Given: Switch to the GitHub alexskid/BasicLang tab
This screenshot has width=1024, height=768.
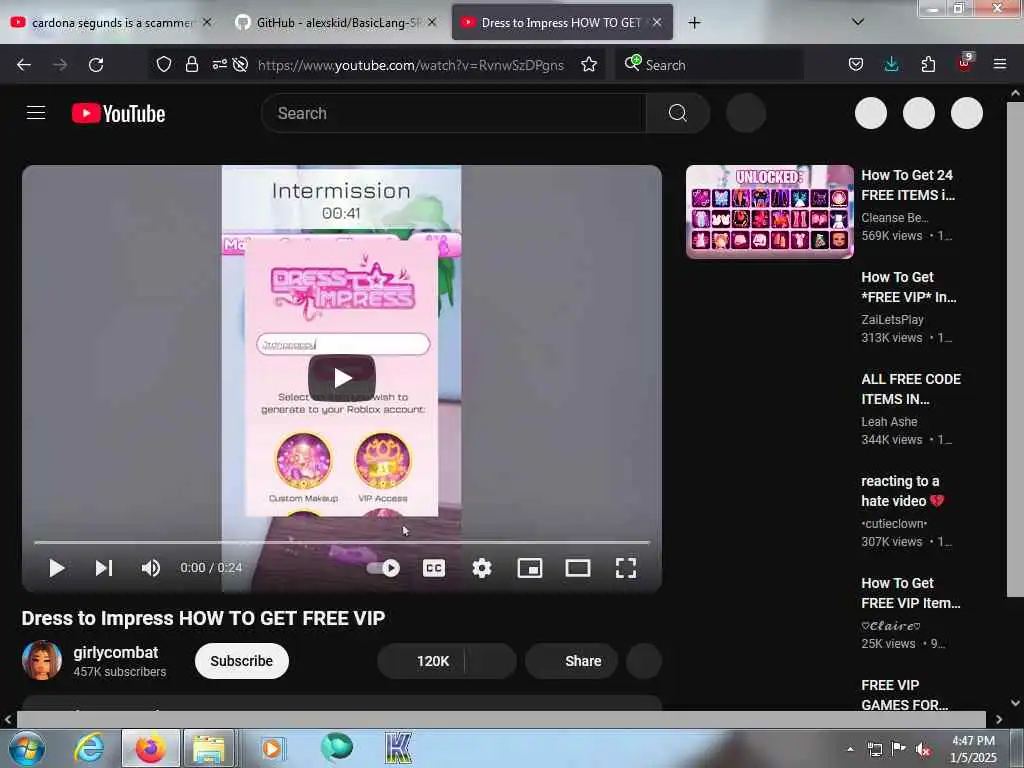Looking at the screenshot, I should [336, 22].
